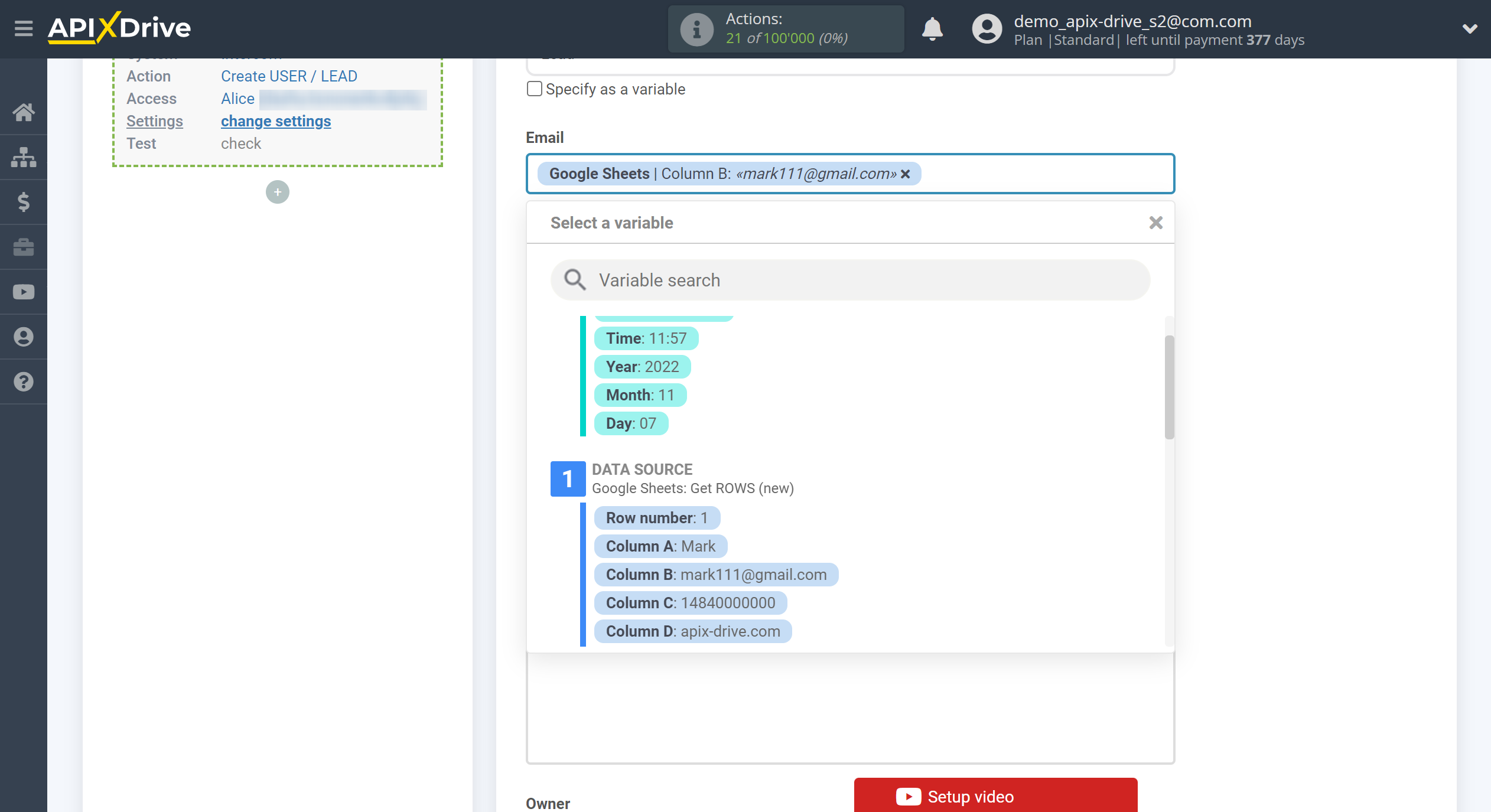Viewport: 1491px width, 812px height.
Task: Click the Actions 21 of 100'000 counter
Action: coord(786,29)
